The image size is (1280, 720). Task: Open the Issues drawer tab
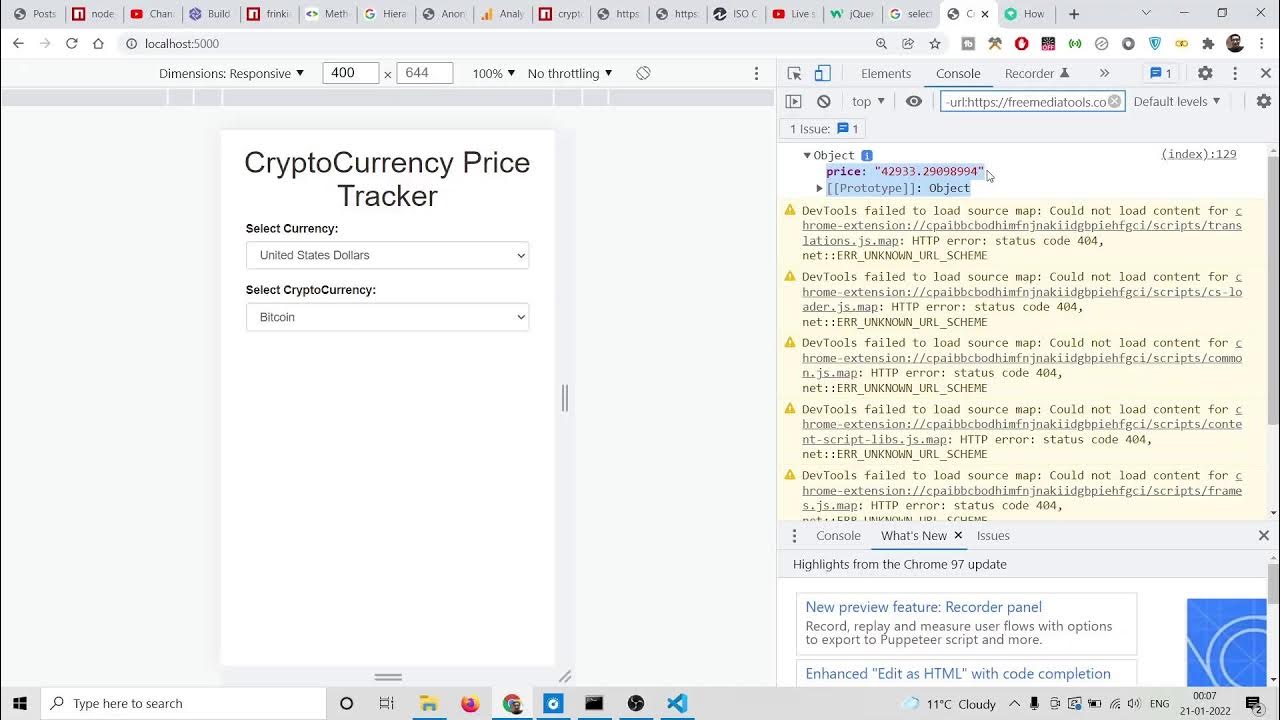(992, 535)
